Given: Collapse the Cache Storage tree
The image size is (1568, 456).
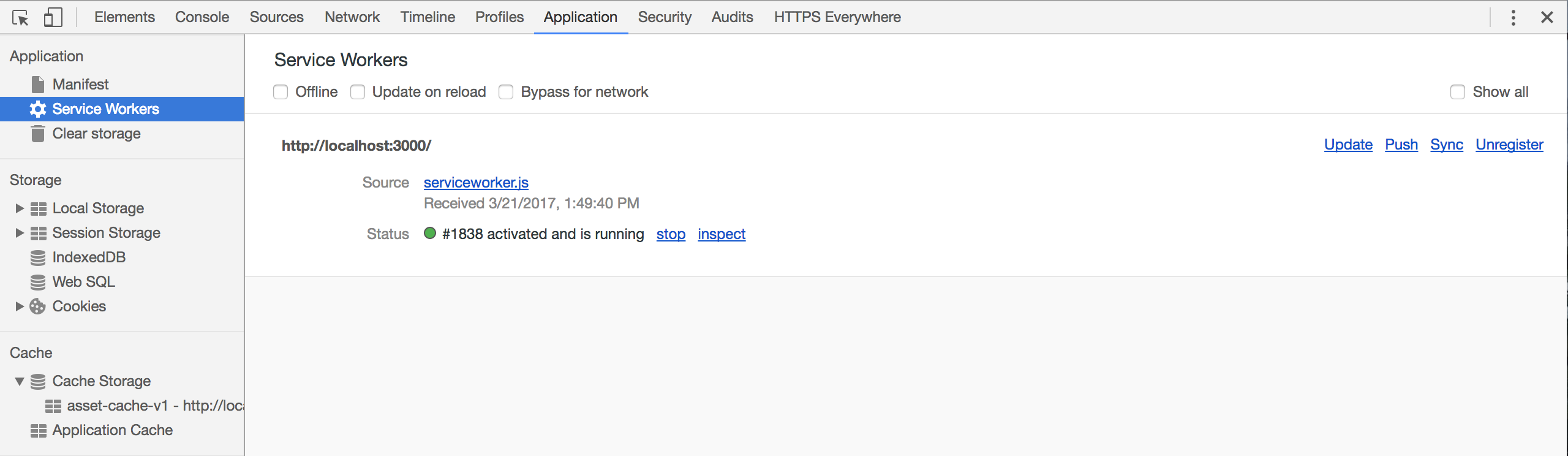Looking at the screenshot, I should click(x=20, y=381).
